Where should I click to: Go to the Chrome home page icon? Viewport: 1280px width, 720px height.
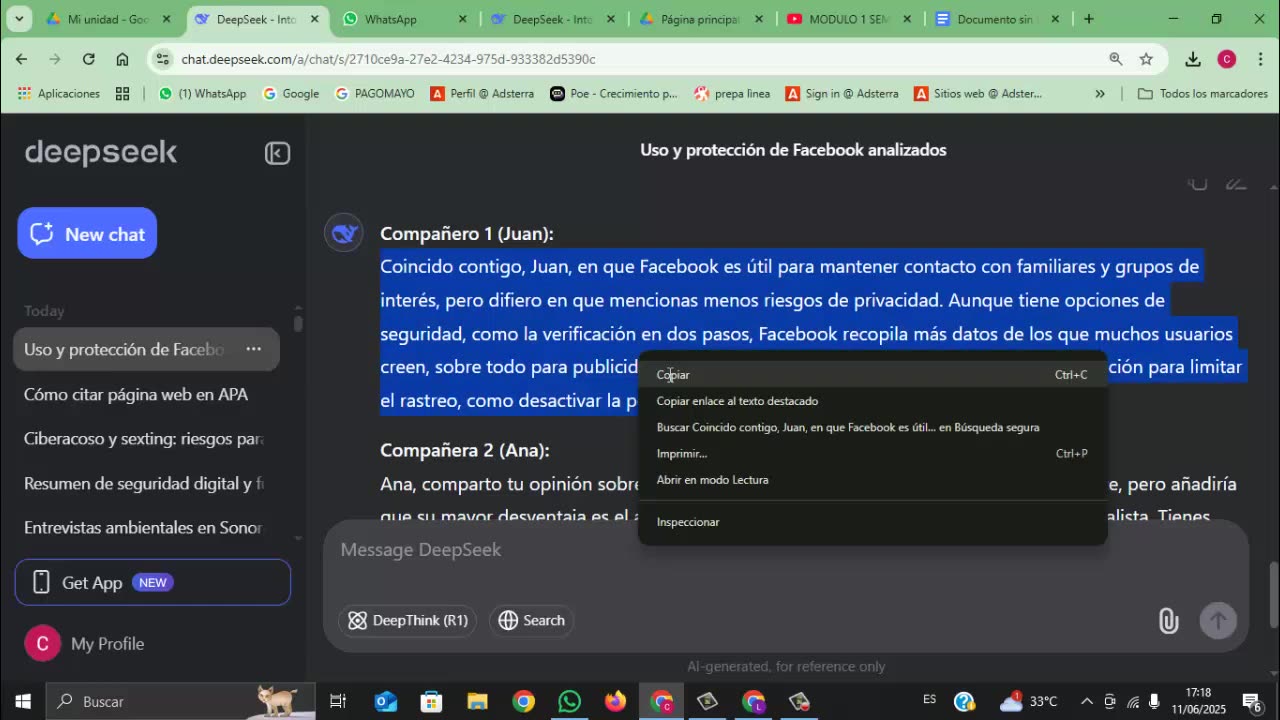(122, 59)
